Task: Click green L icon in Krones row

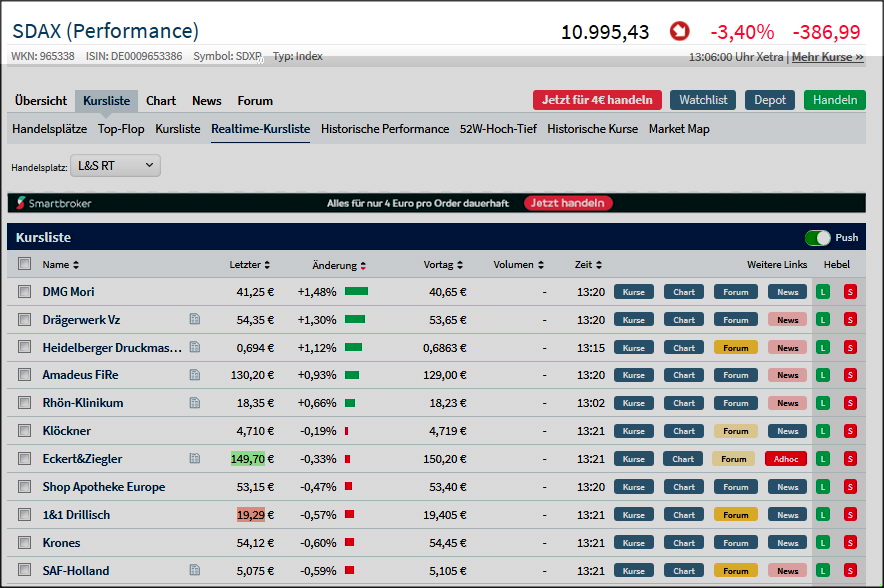Action: pos(823,543)
